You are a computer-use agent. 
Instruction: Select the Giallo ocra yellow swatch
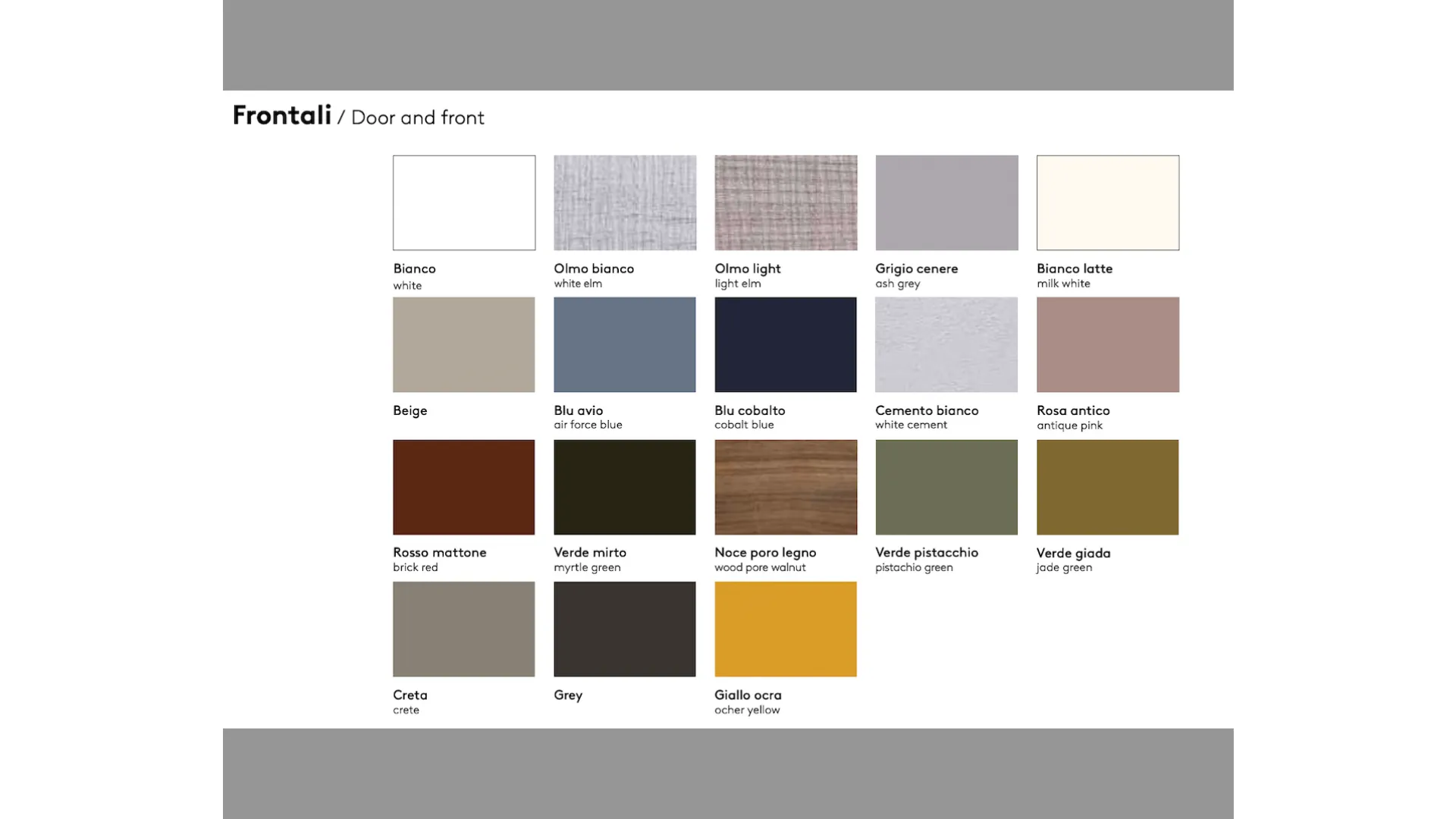pyautogui.click(x=786, y=629)
